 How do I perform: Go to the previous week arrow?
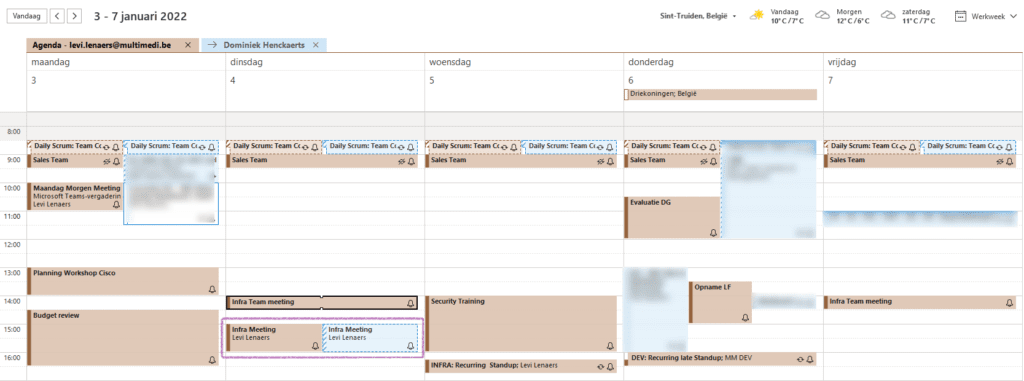pos(57,15)
